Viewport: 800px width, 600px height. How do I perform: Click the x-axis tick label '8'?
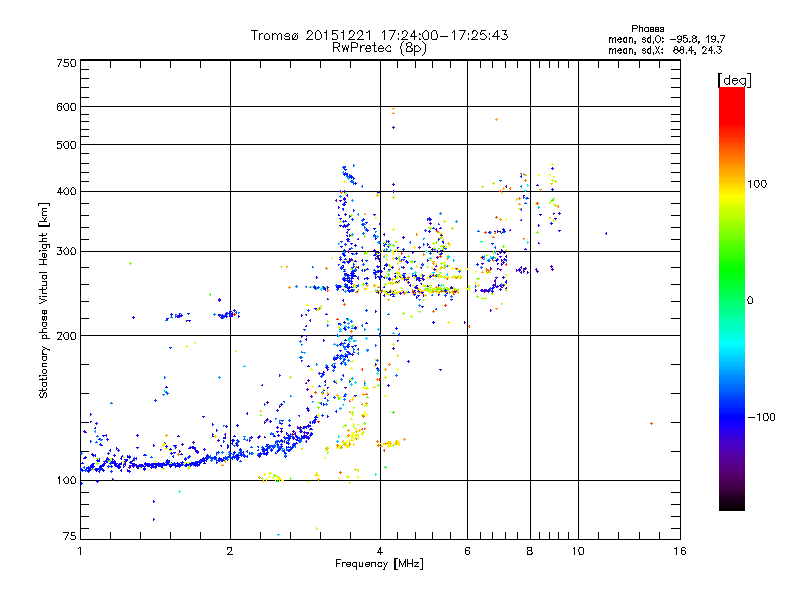[530, 551]
